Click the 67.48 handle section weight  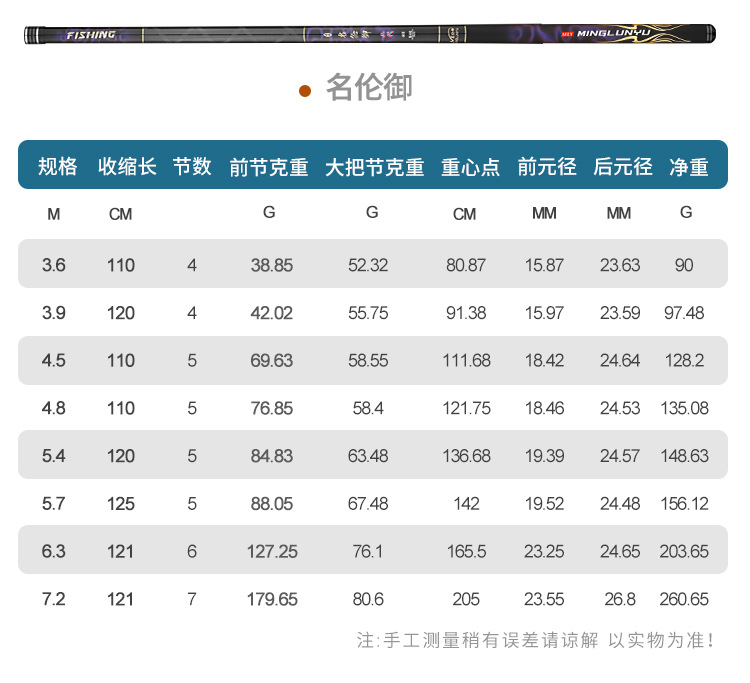pos(368,504)
